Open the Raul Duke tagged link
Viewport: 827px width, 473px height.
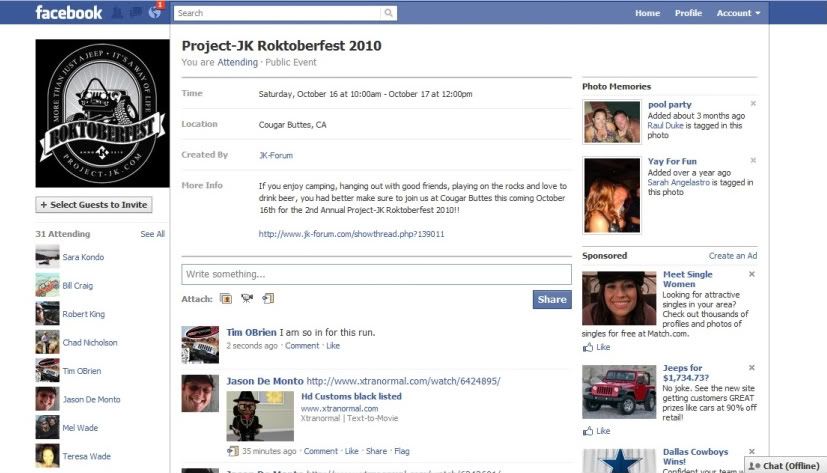pyautogui.click(x=665, y=126)
